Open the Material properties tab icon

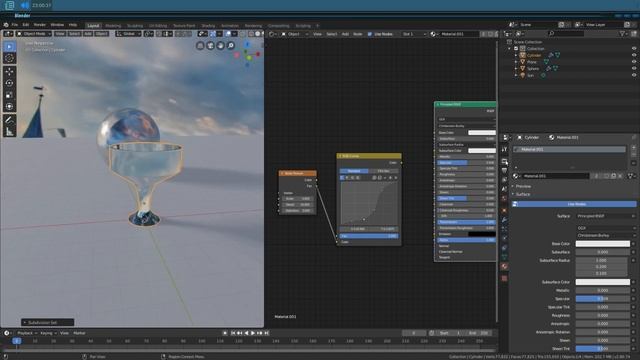(504, 267)
